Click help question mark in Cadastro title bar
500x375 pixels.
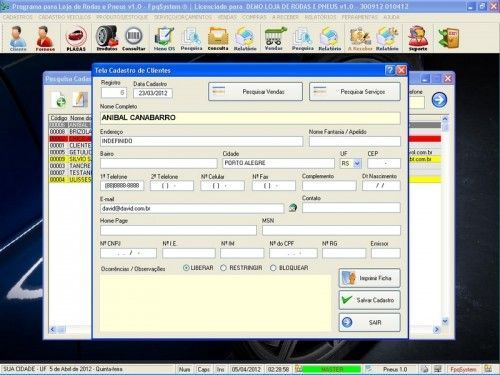tap(389, 70)
